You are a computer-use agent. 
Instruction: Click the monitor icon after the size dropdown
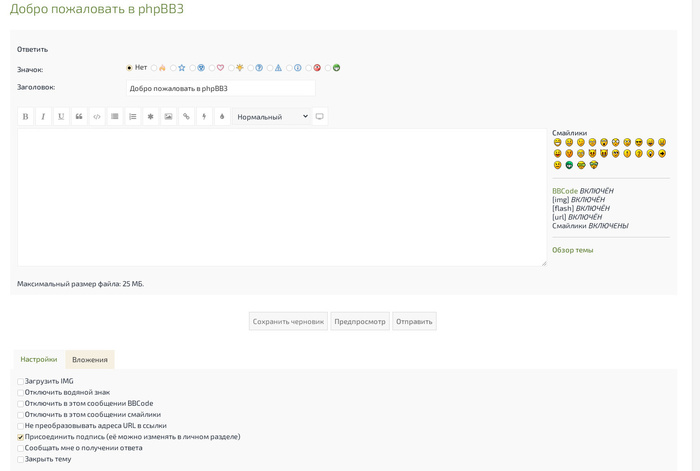click(x=320, y=117)
